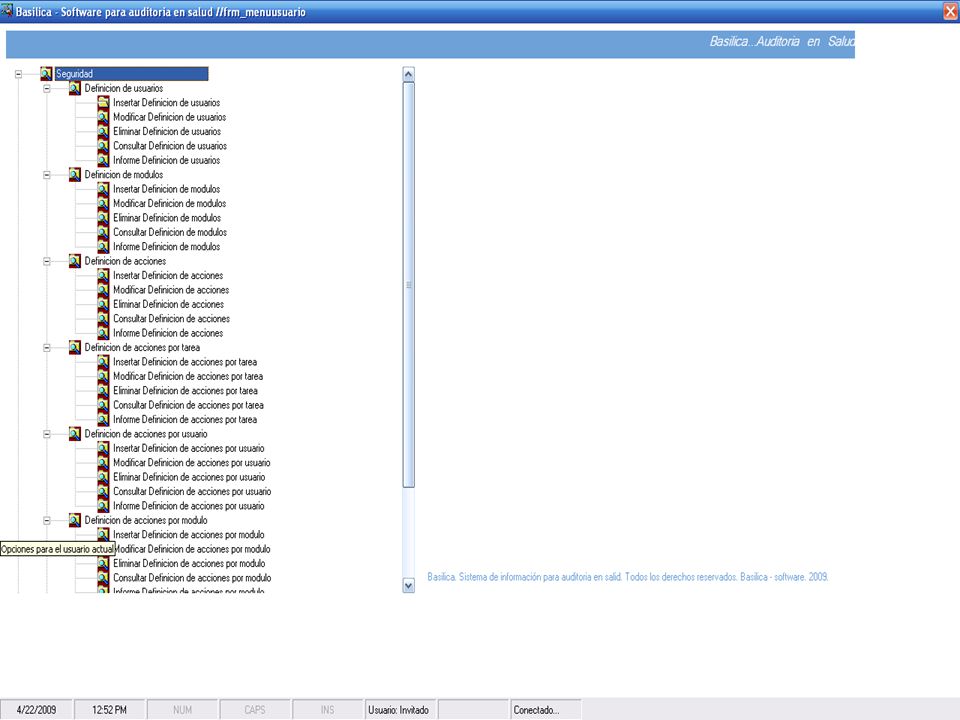This screenshot has width=960, height=720.
Task: Click icon of Modificar Definicion de modulos
Action: pyautogui.click(x=103, y=204)
